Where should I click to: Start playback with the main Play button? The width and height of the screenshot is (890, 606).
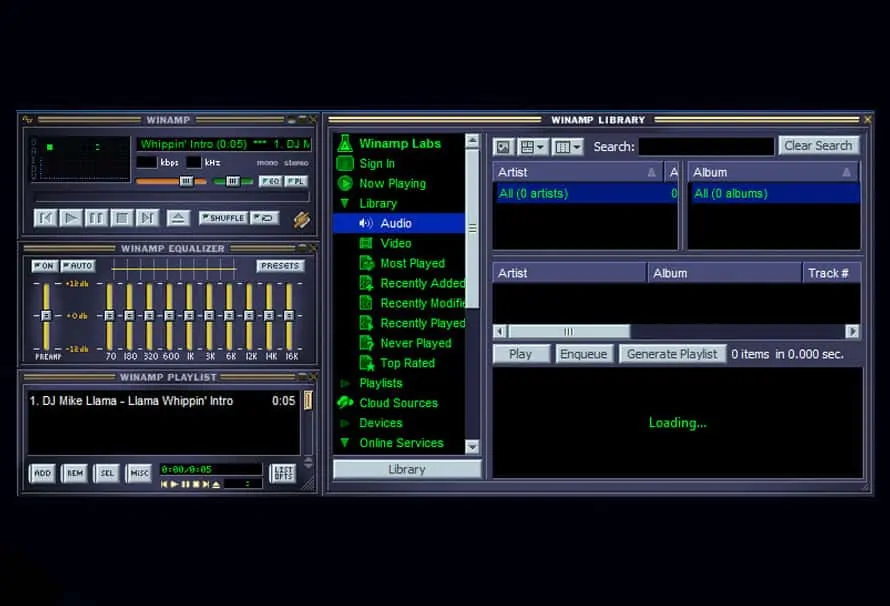click(71, 218)
